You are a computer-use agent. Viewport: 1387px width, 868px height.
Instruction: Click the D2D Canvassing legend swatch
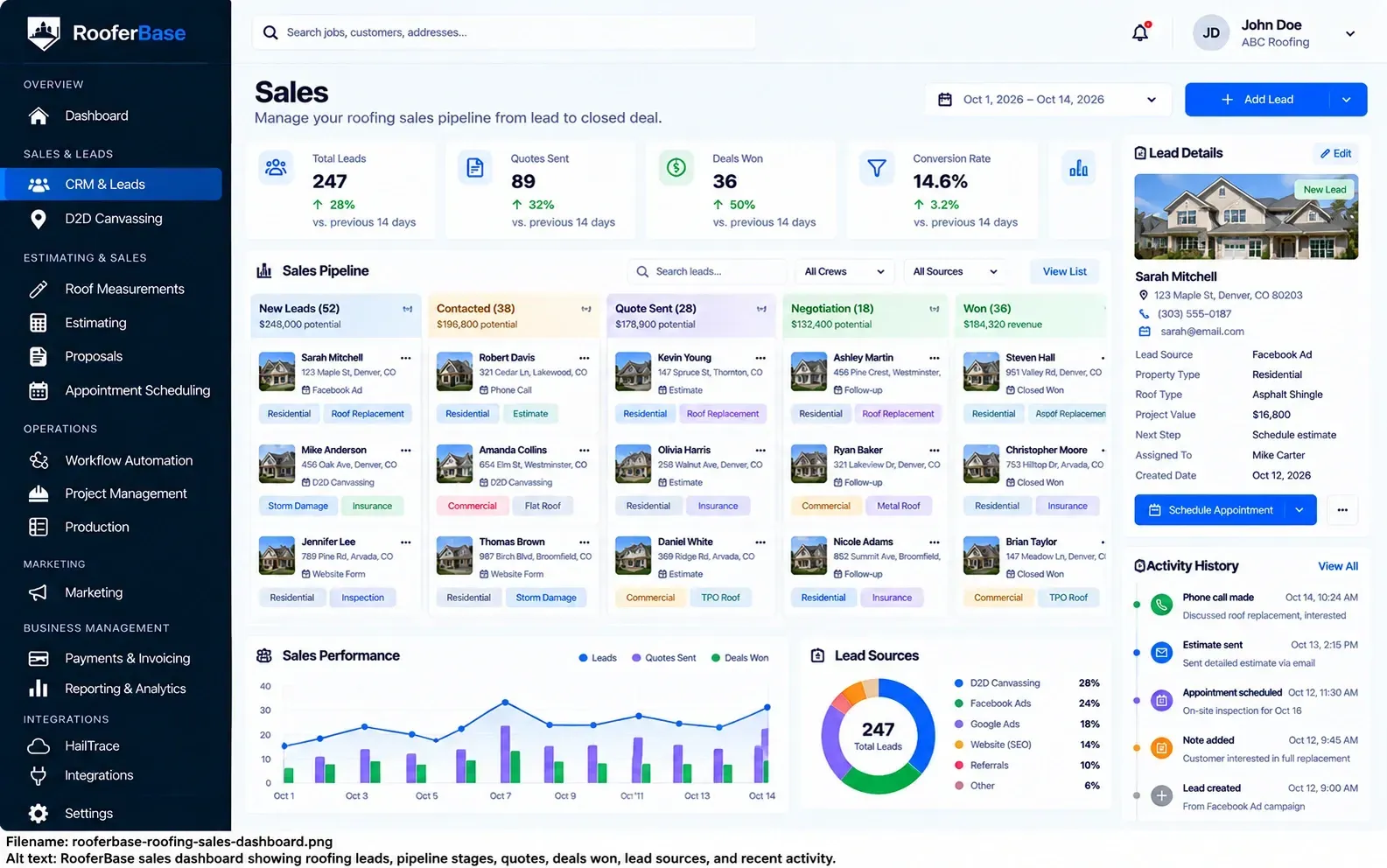click(x=958, y=683)
